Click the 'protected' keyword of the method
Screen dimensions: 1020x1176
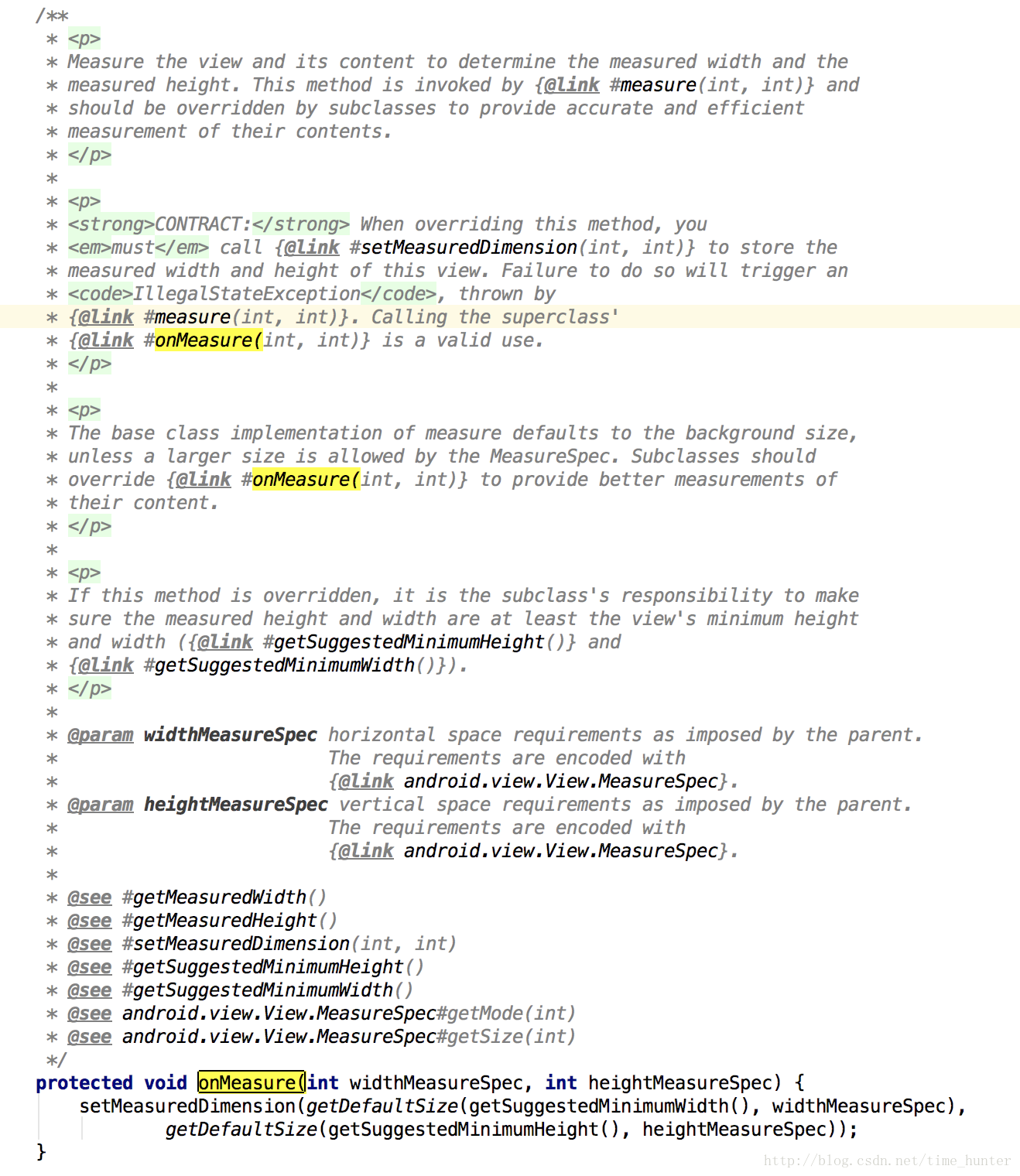pyautogui.click(x=84, y=1083)
